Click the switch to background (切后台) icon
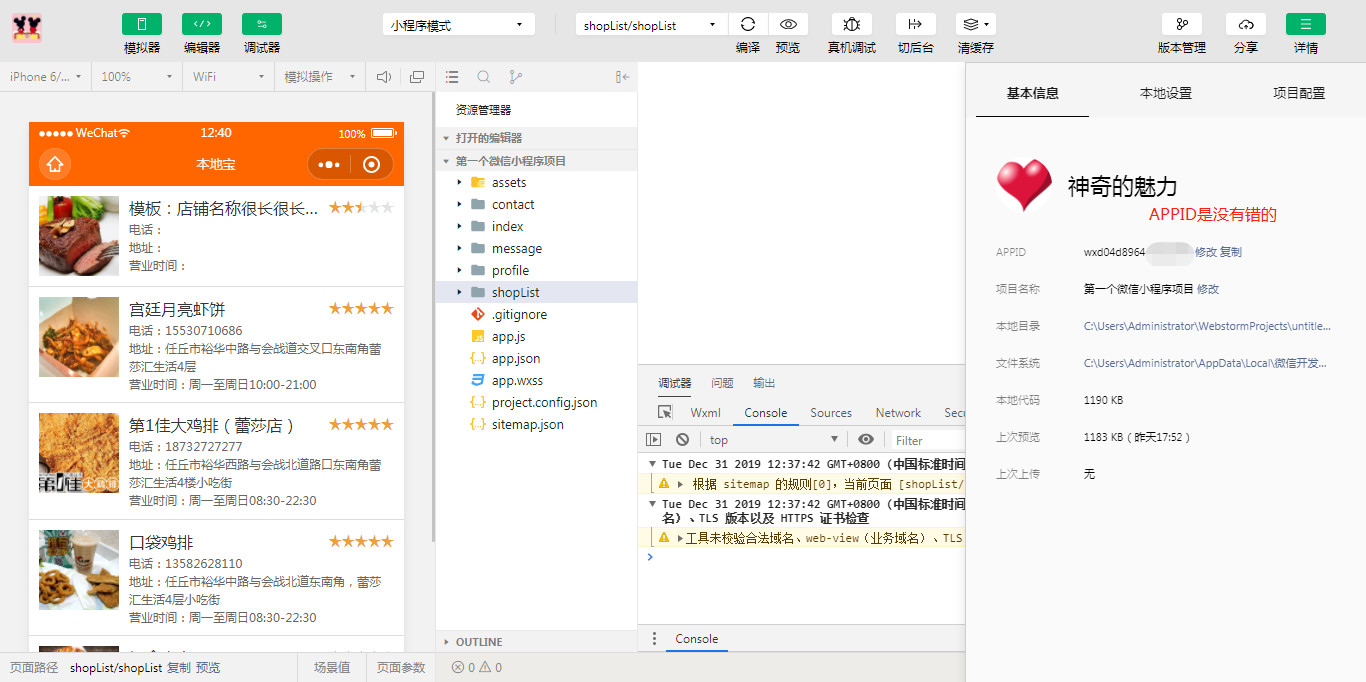The height and width of the screenshot is (682, 1366). [x=915, y=24]
